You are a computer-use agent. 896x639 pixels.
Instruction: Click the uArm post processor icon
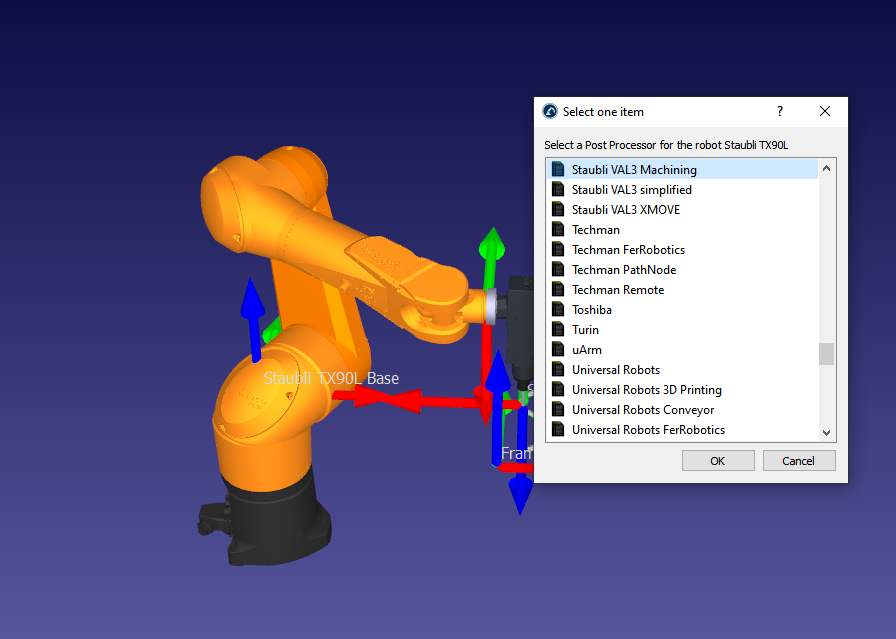click(x=558, y=350)
